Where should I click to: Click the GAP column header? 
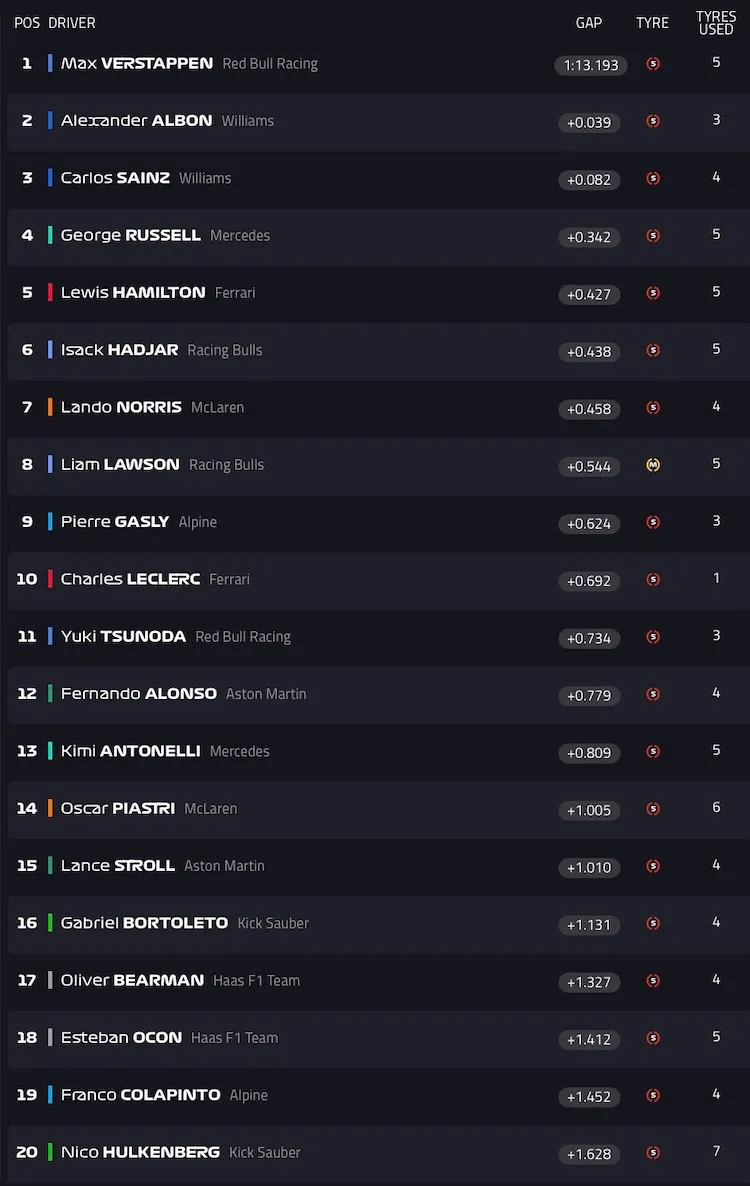pos(589,23)
